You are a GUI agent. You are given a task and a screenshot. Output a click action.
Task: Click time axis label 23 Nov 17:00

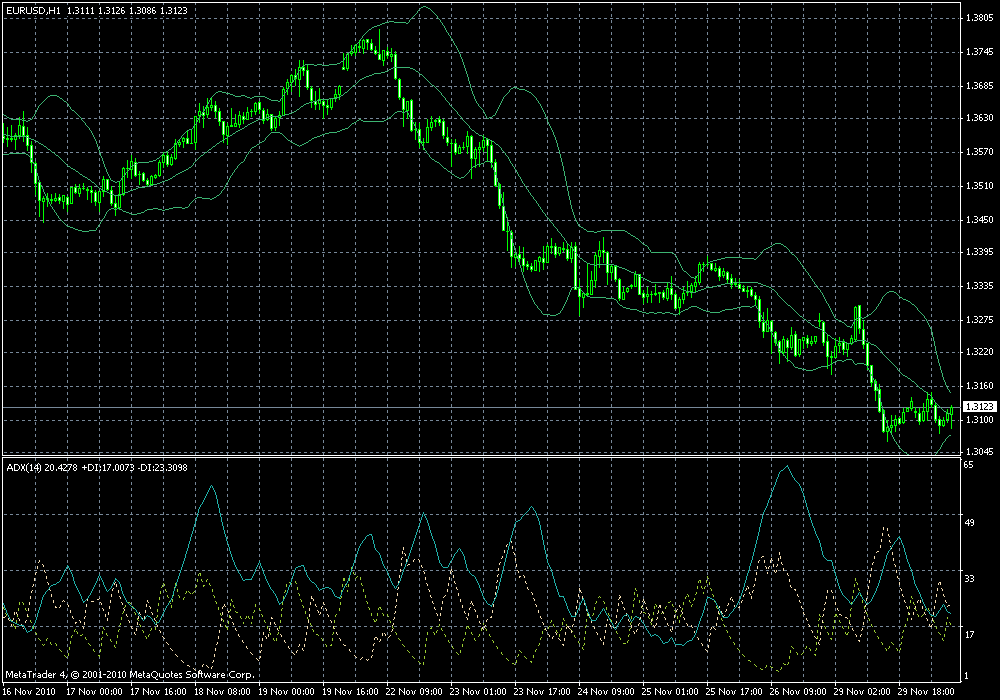pos(542,692)
